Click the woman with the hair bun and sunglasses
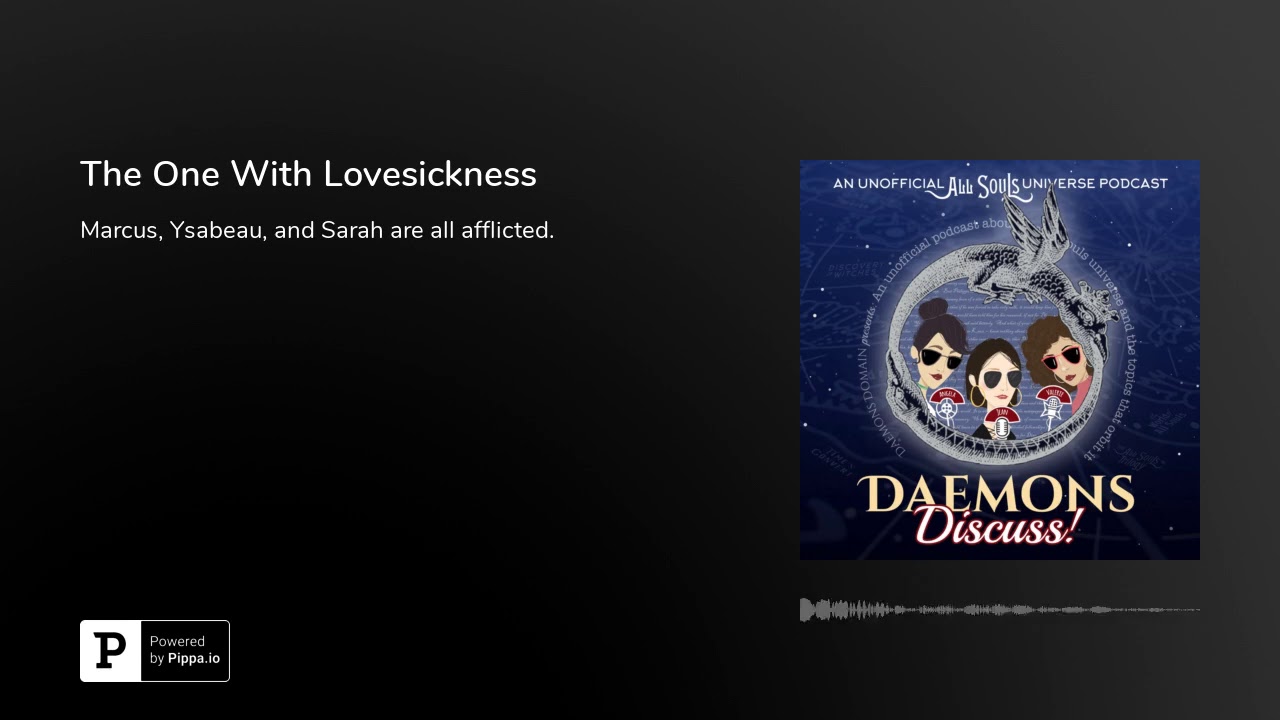 click(940, 345)
